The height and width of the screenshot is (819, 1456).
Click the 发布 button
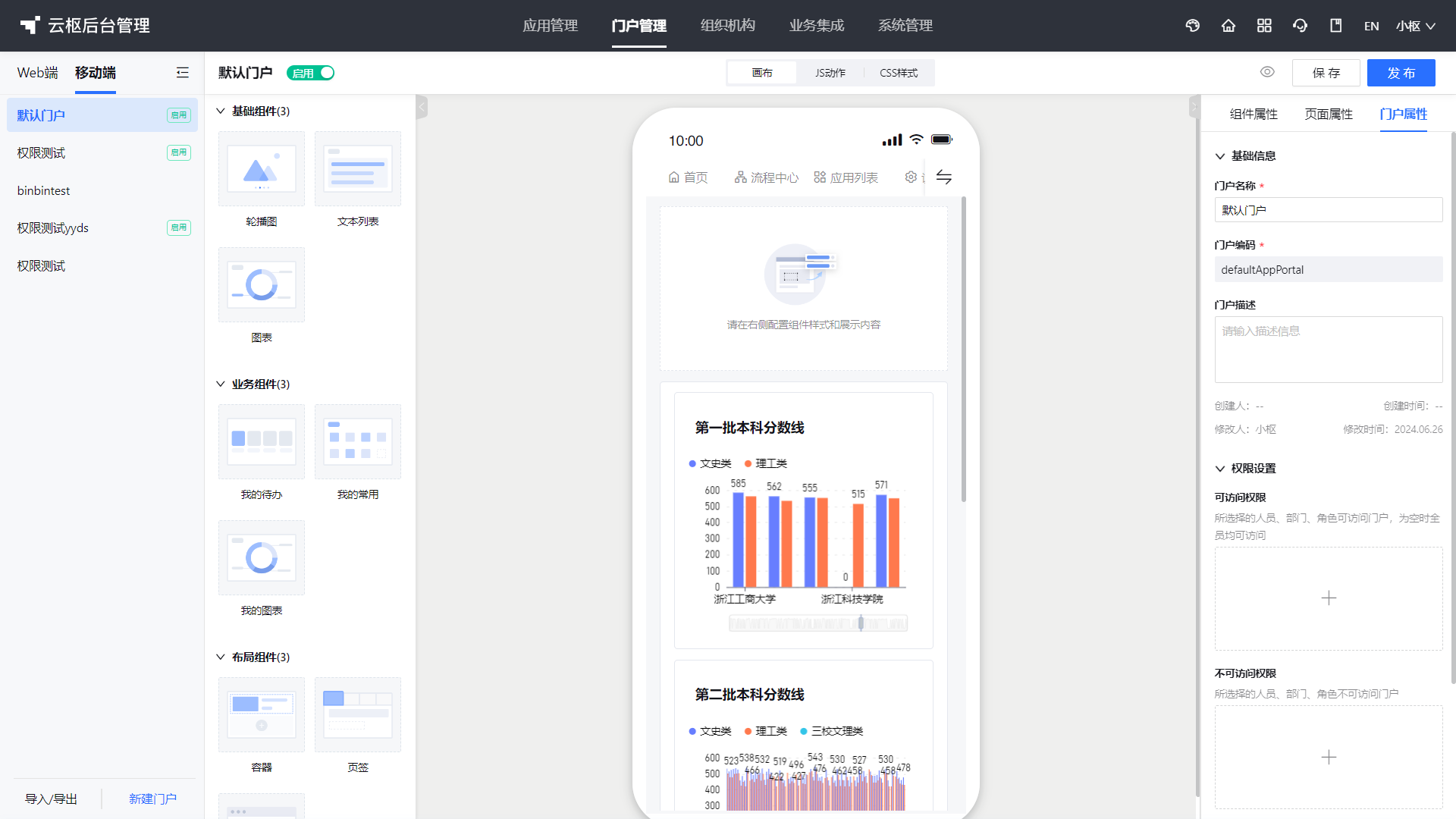point(1401,73)
